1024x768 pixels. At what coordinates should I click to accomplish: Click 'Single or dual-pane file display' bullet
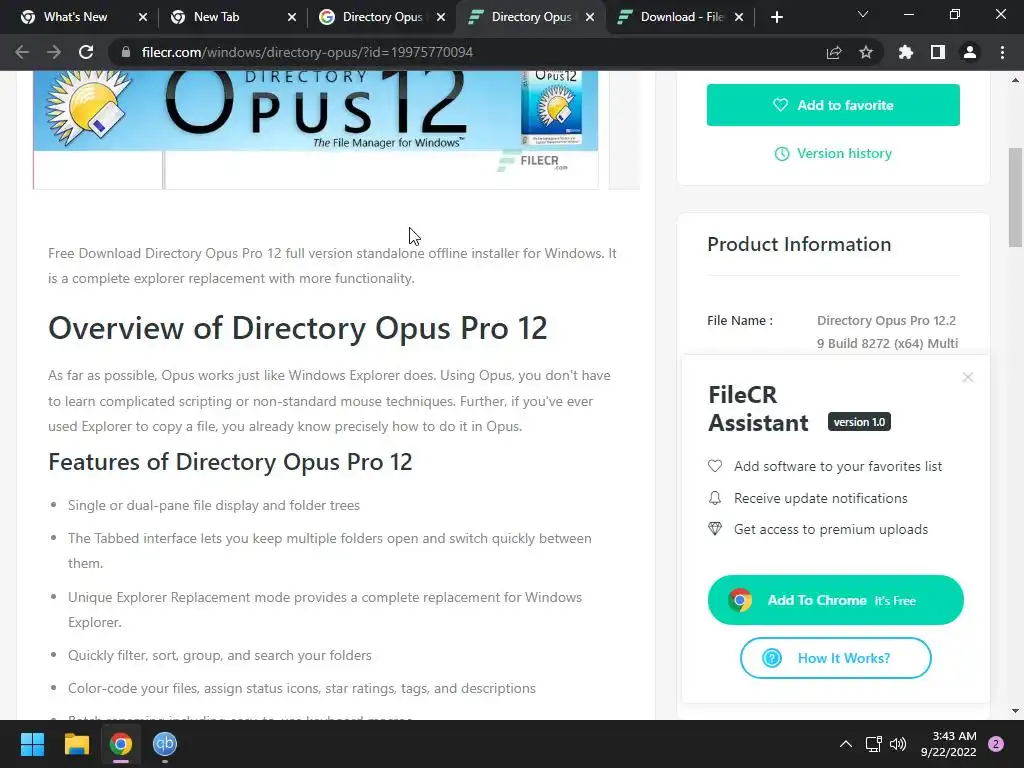(214, 505)
